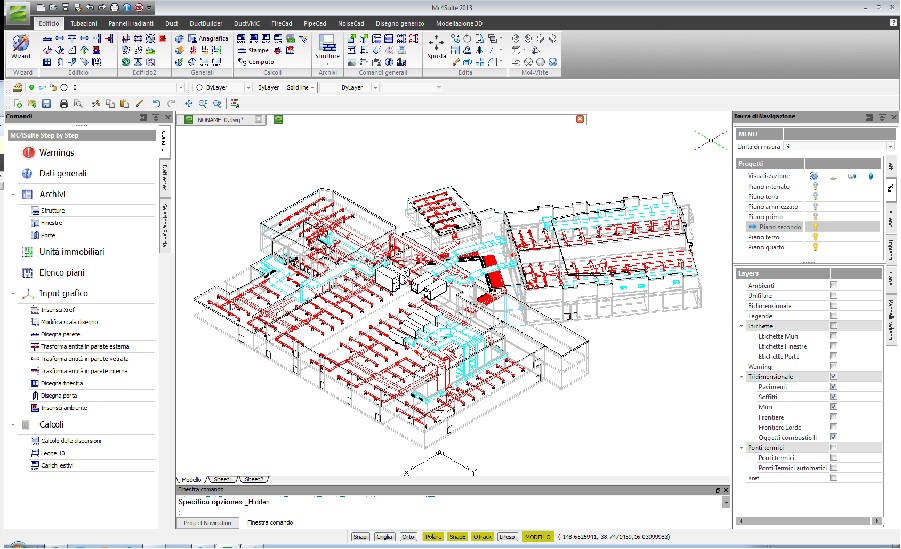Toggle Piano terzo visibility bulb
The image size is (901, 549).
click(x=815, y=237)
